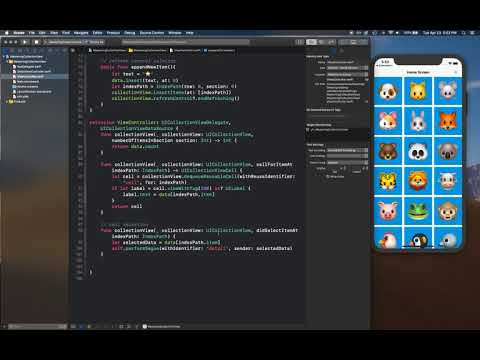Image resolution: width=480 pixels, height=360 pixels.
Task: Tap the pig emoji cell in the simulator
Action: 388,211
